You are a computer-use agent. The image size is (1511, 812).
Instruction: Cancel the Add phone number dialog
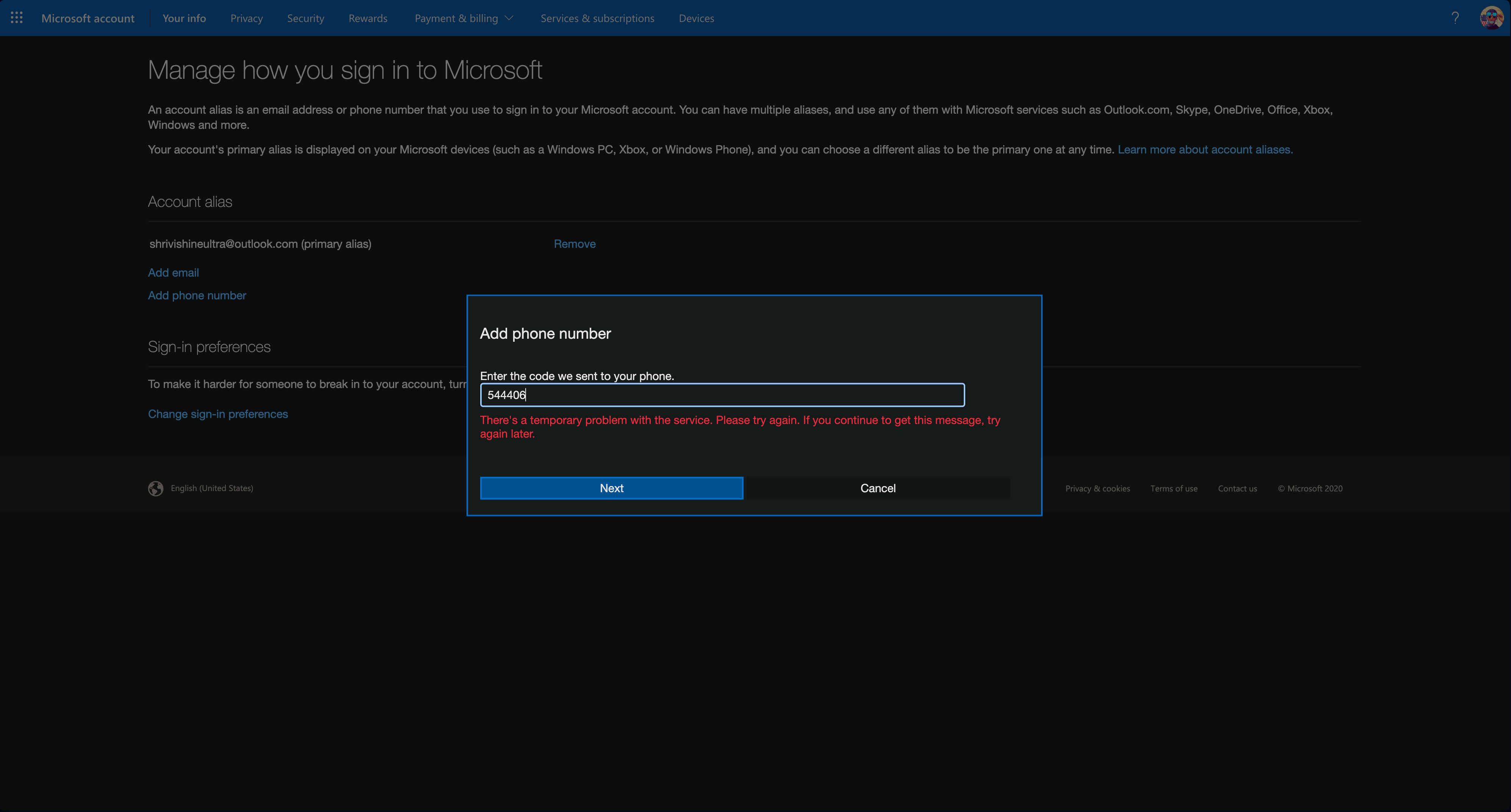(877, 488)
